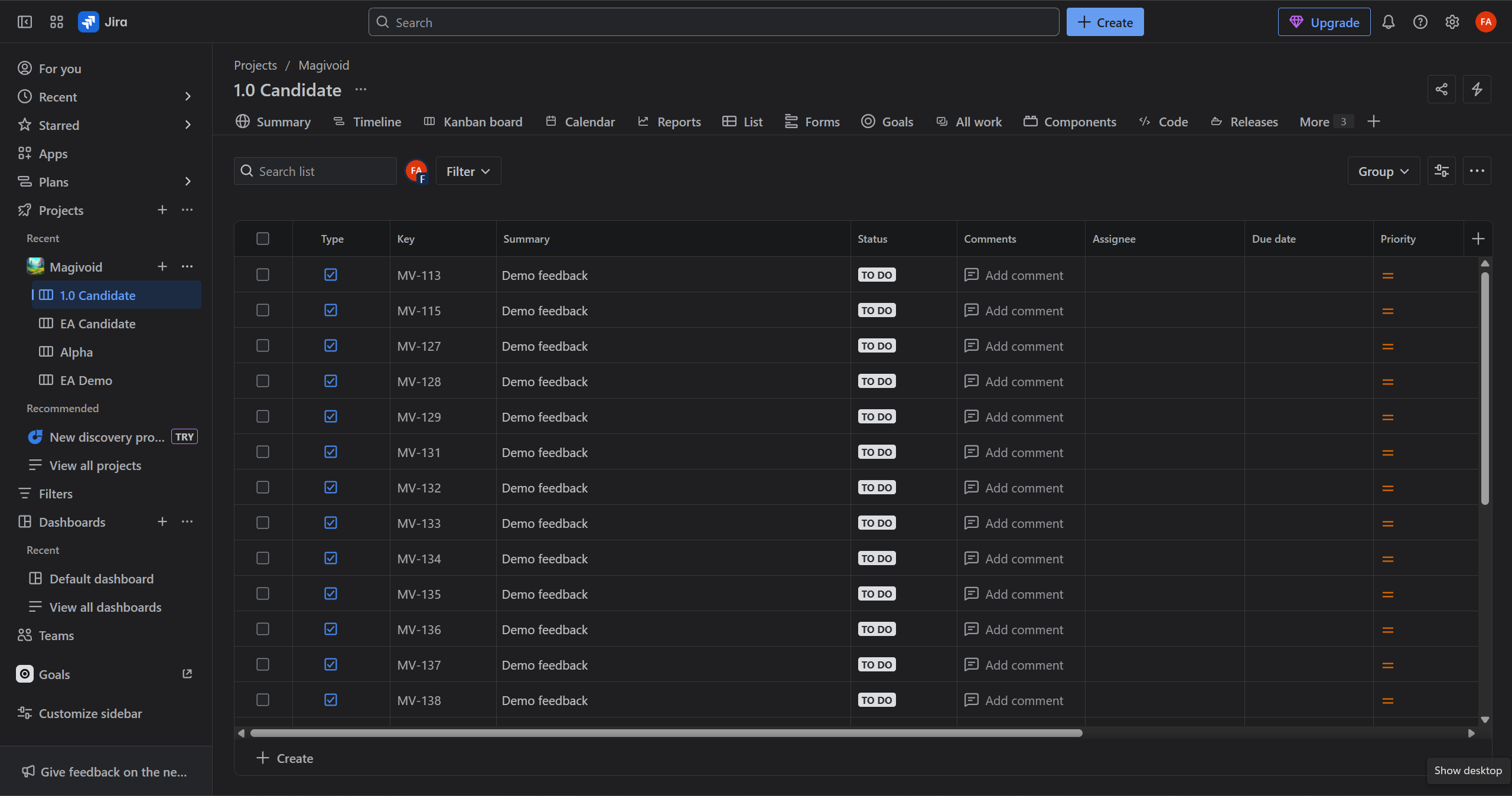Open the app switcher grid icon
Viewport: 1512px width, 796px height.
[x=57, y=22]
